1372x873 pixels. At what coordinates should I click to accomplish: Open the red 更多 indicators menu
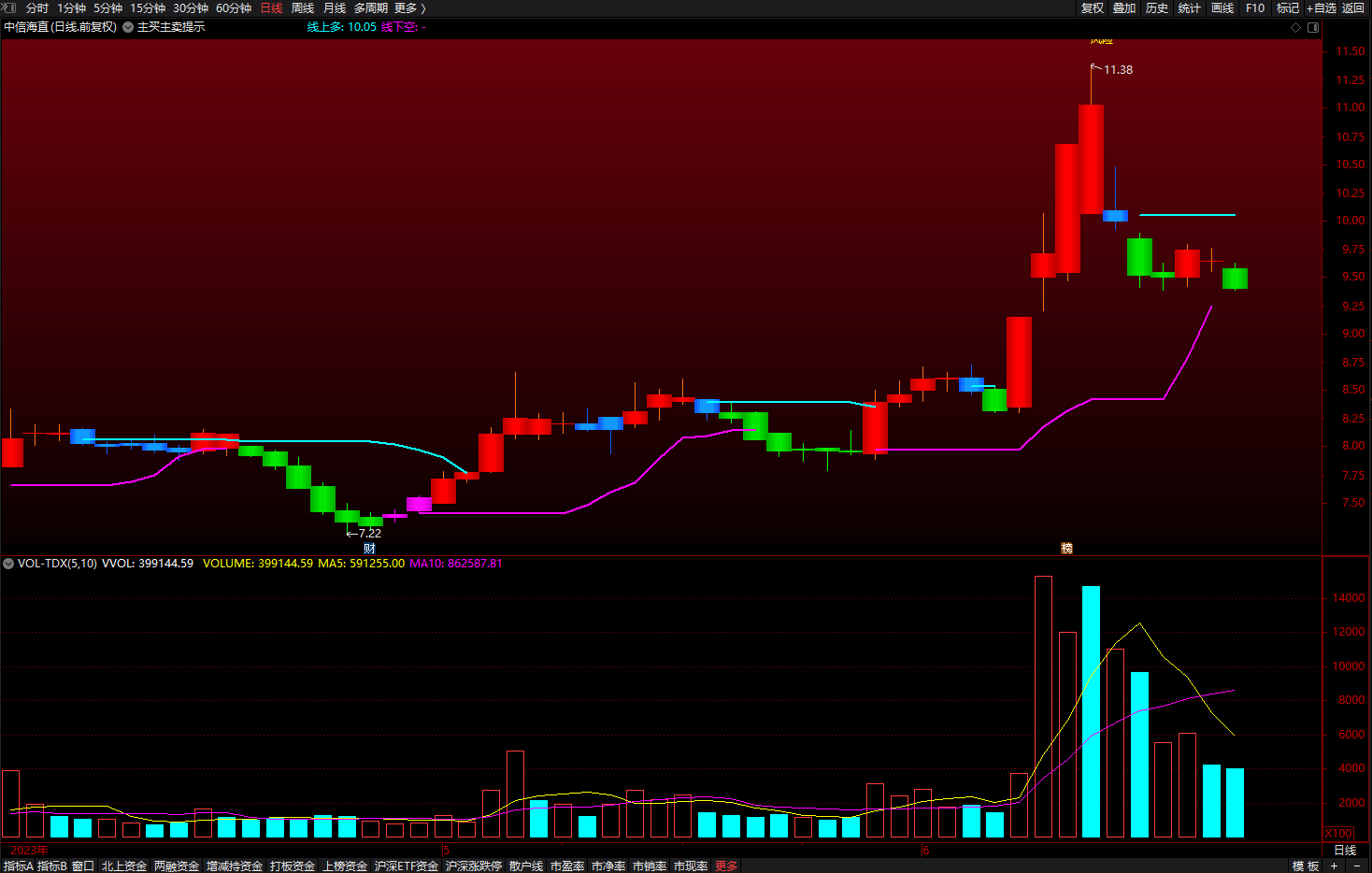(726, 866)
